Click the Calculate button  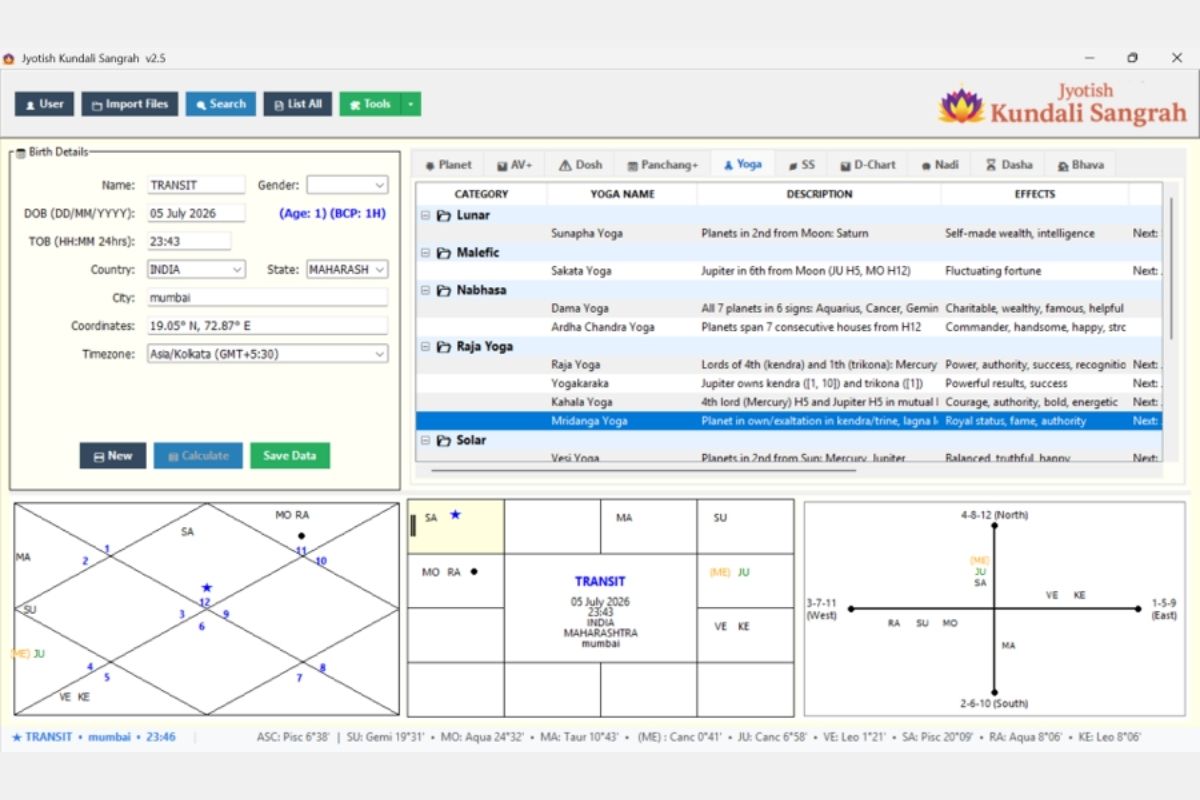click(198, 455)
